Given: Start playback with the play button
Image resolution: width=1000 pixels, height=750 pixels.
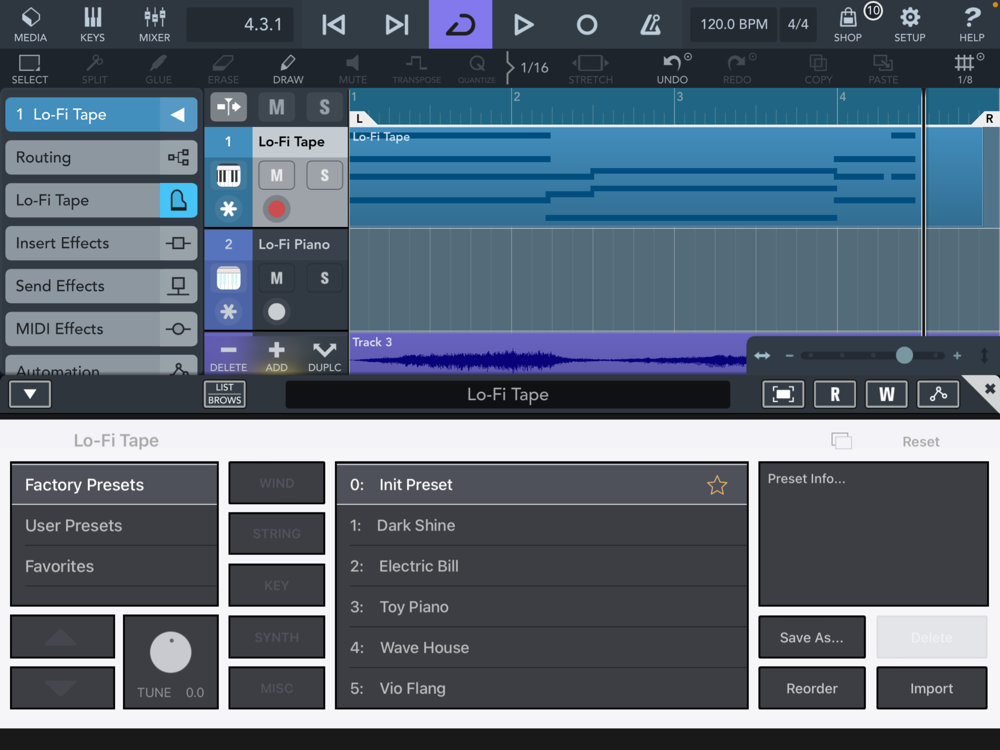Looking at the screenshot, I should click(x=523, y=24).
